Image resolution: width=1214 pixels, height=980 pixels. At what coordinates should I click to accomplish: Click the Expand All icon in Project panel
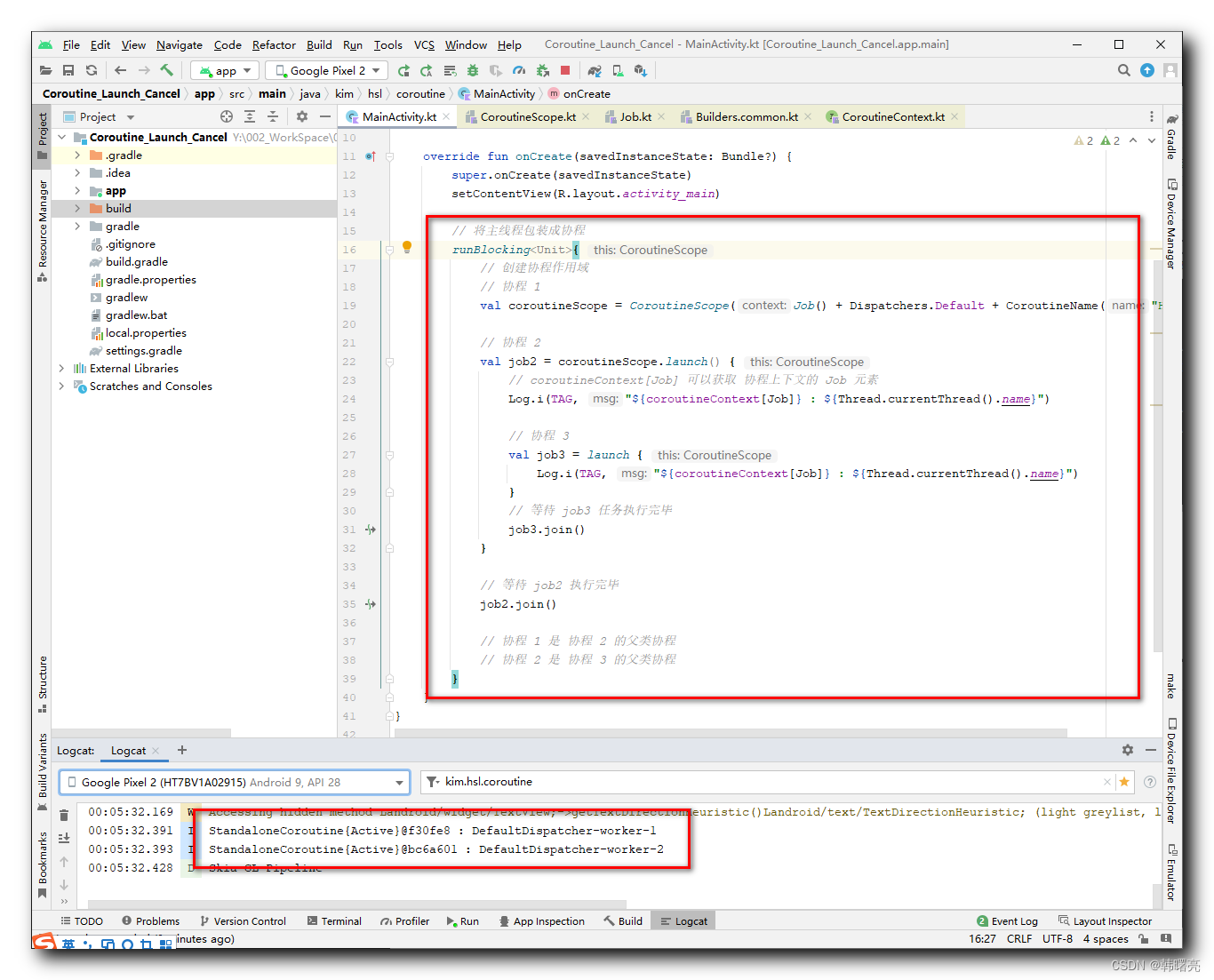250,116
